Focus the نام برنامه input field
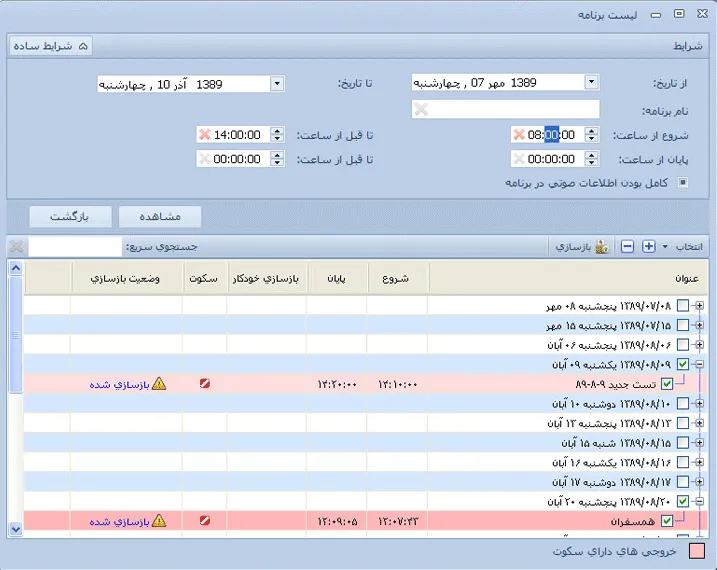 [505, 109]
